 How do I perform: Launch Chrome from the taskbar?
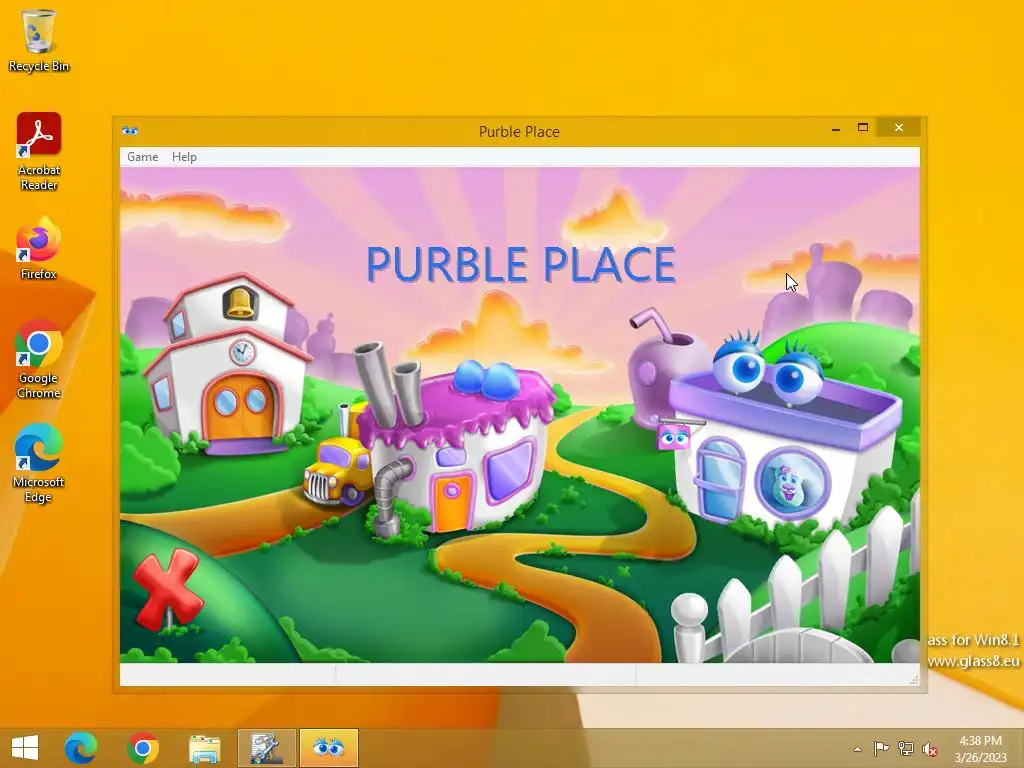(x=143, y=748)
